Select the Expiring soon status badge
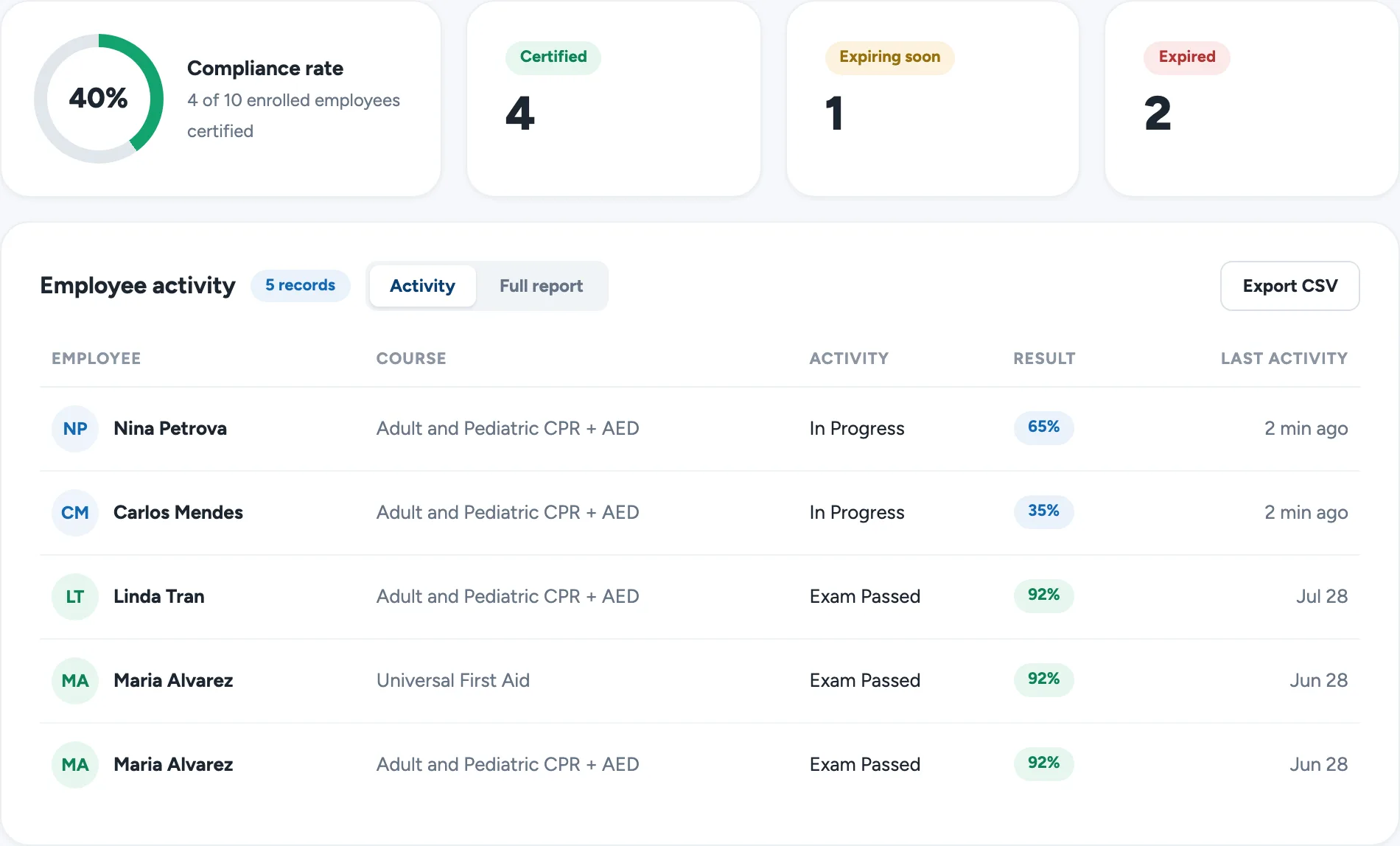Screen dimensions: 1400x846 coord(889,57)
